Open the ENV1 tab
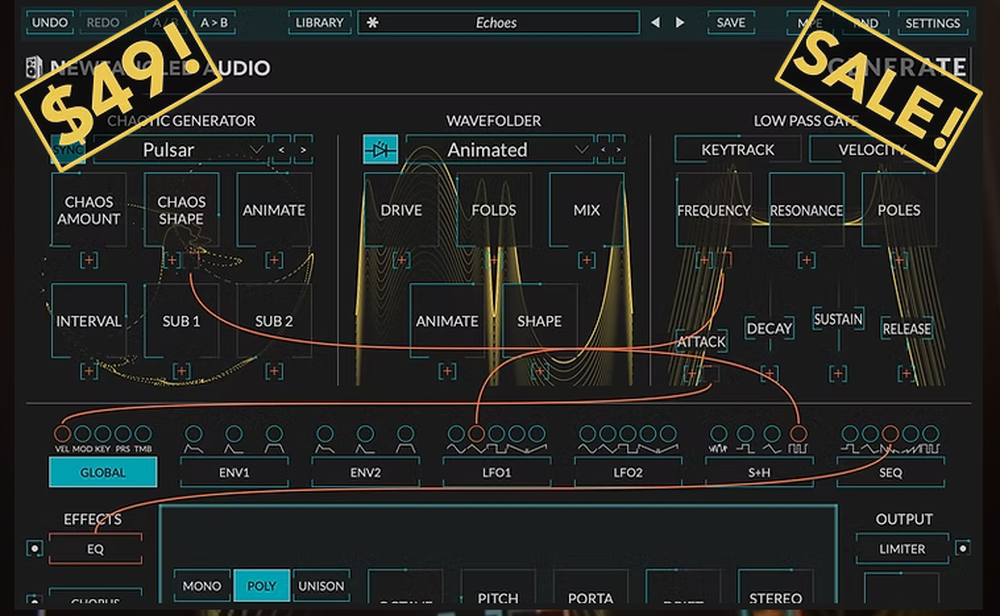The width and height of the screenshot is (1000, 616). [x=234, y=473]
